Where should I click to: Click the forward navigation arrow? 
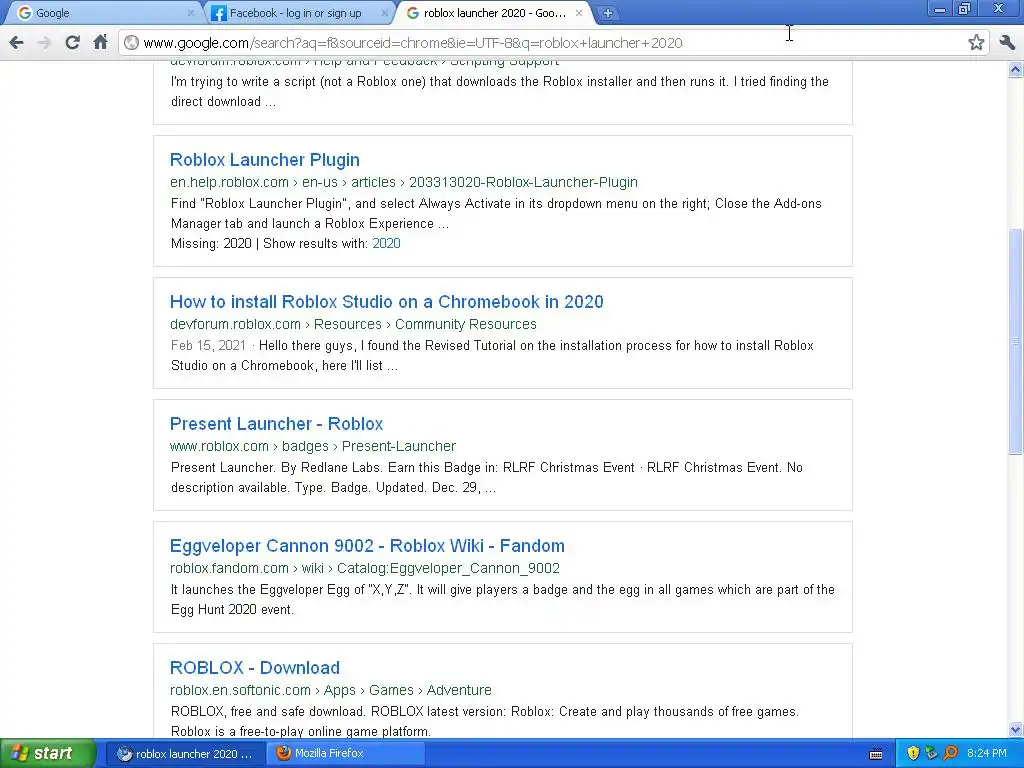pos(44,43)
